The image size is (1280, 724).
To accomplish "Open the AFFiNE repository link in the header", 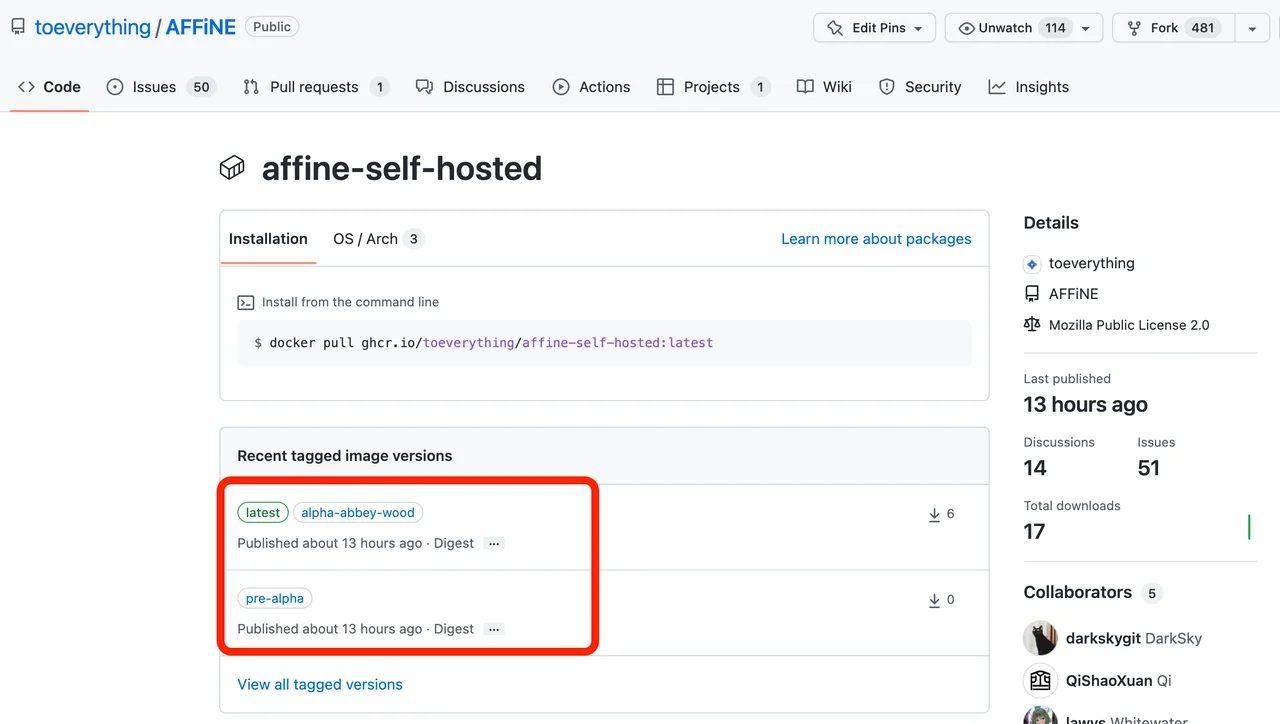I will 201,28.
